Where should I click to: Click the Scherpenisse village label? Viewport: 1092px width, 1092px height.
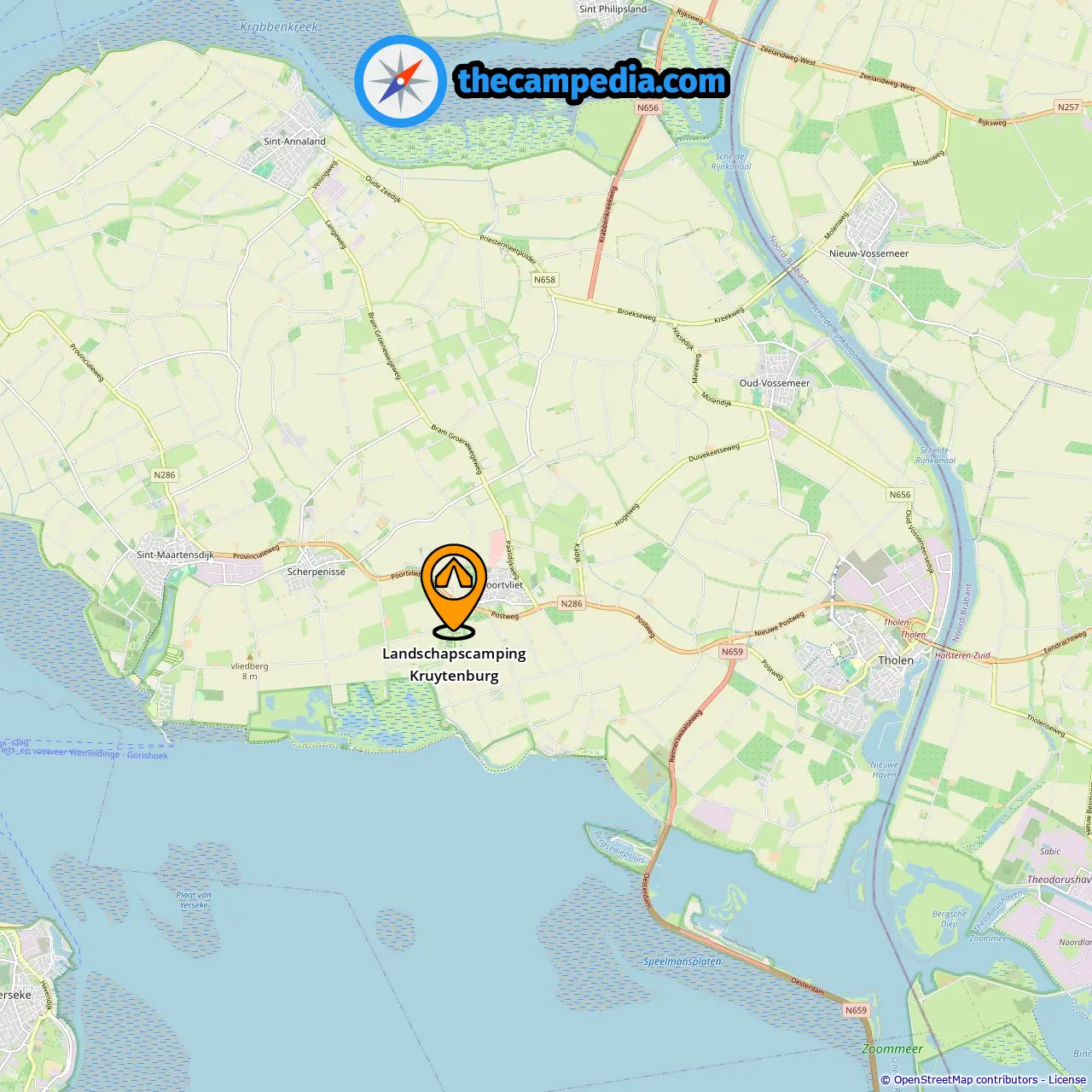point(316,572)
